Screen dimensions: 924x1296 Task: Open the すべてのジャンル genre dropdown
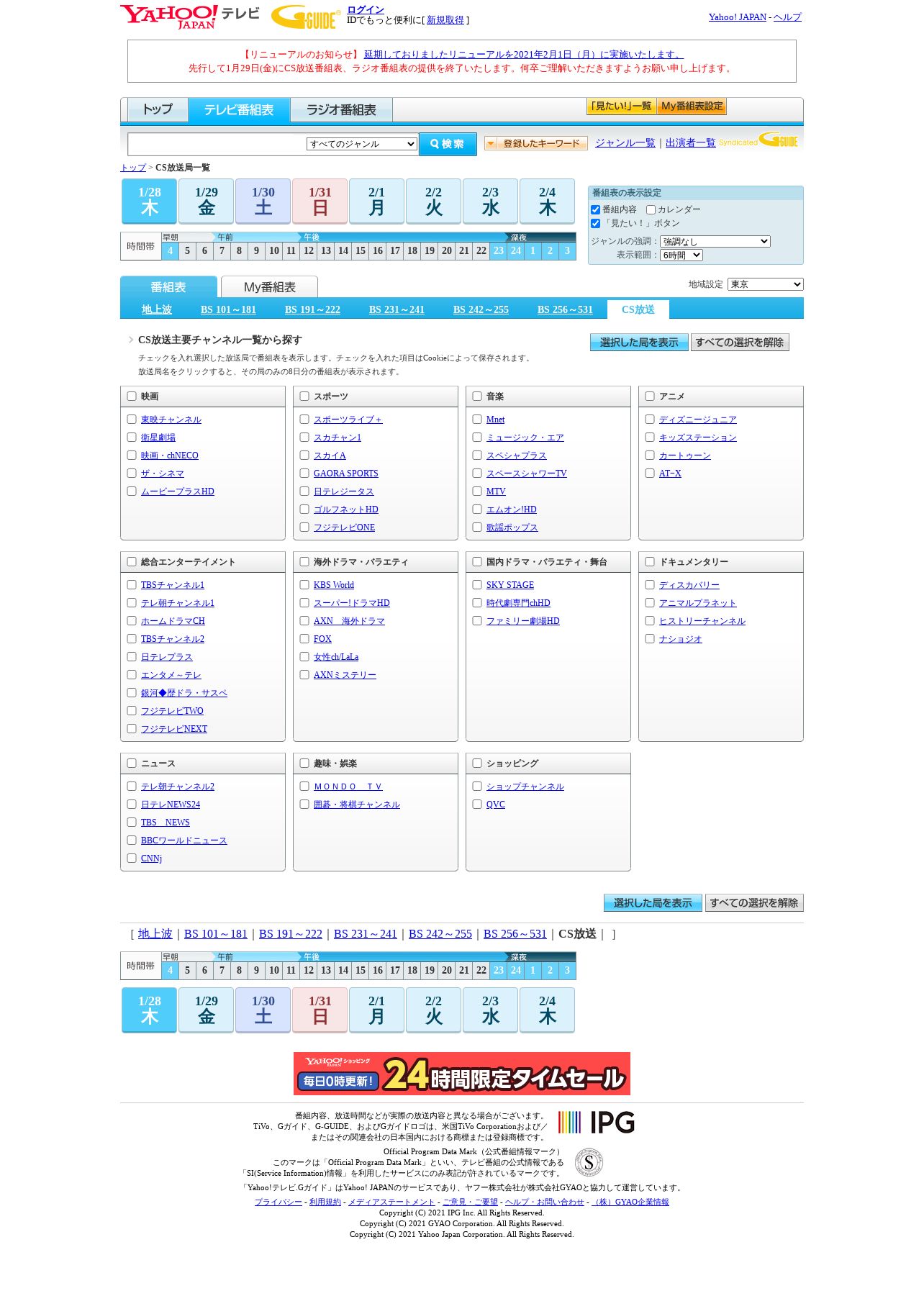[362, 144]
